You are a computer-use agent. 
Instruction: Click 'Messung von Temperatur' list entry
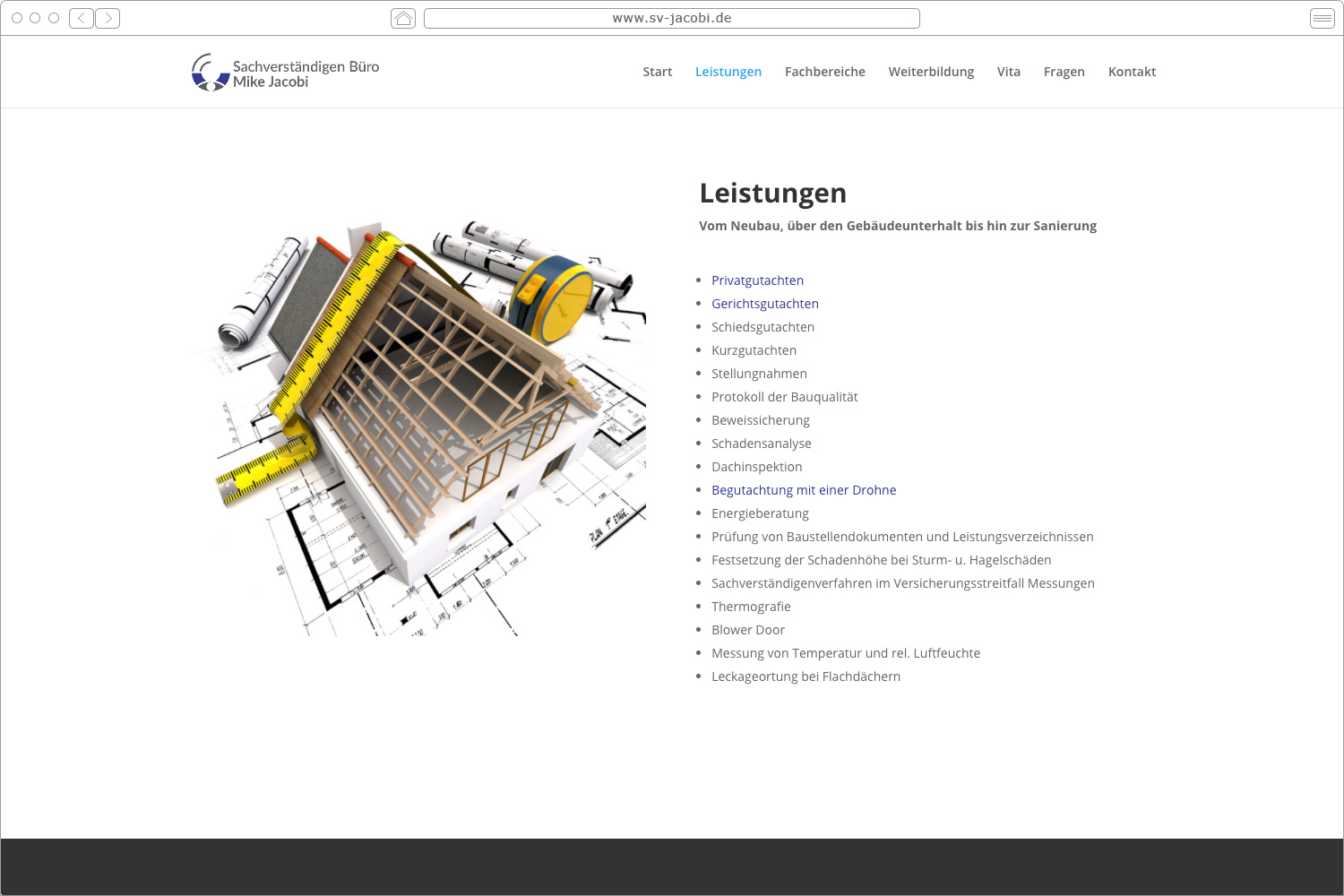click(846, 653)
